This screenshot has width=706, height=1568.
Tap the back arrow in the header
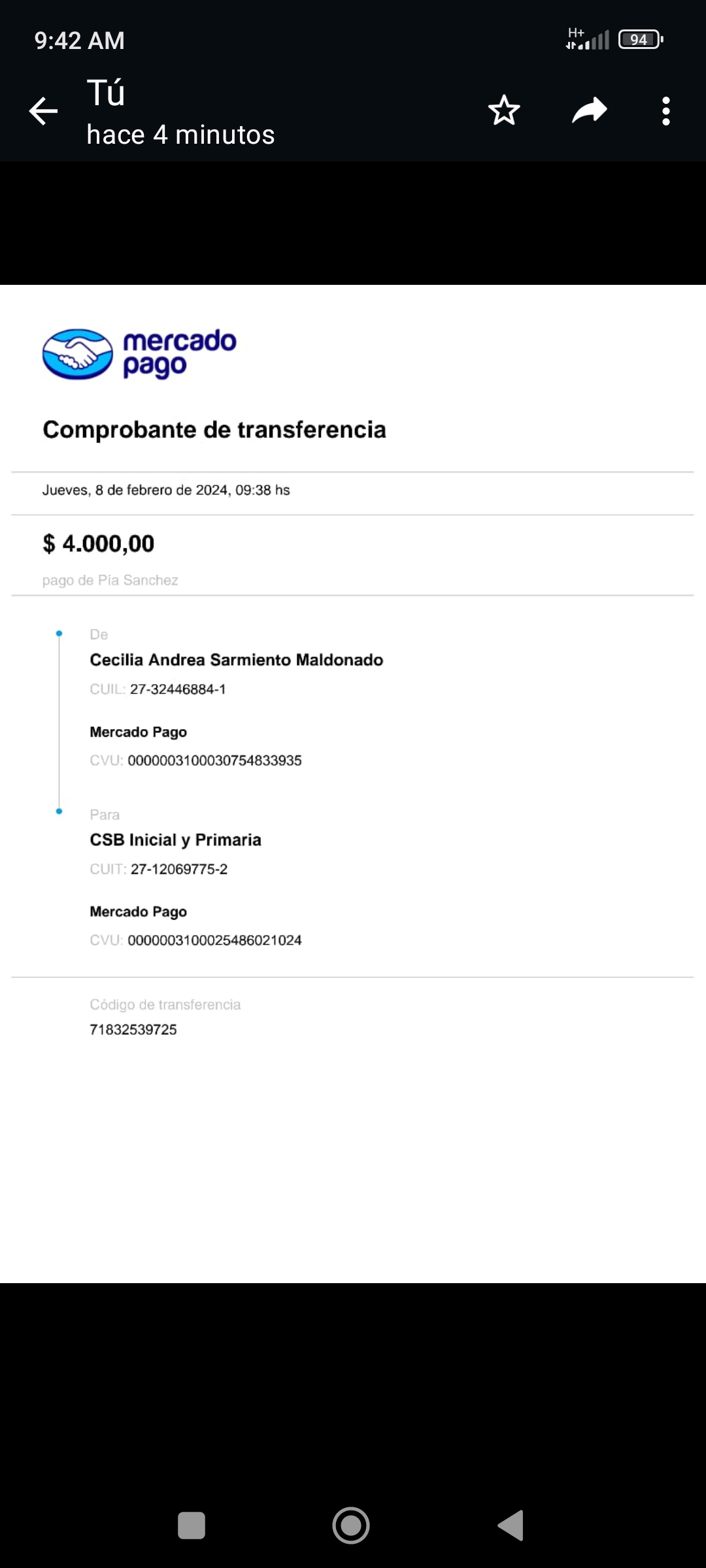(44, 111)
